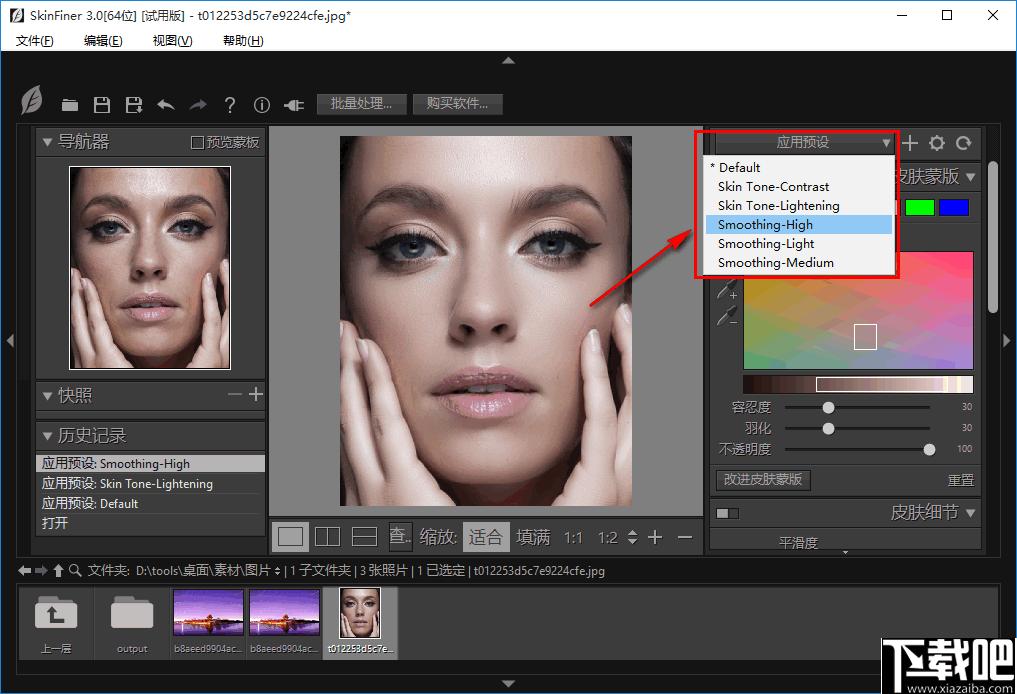Viewport: 1017px width, 694px height.
Task: Select the subtract-color eyedropper tool
Action: 728,316
